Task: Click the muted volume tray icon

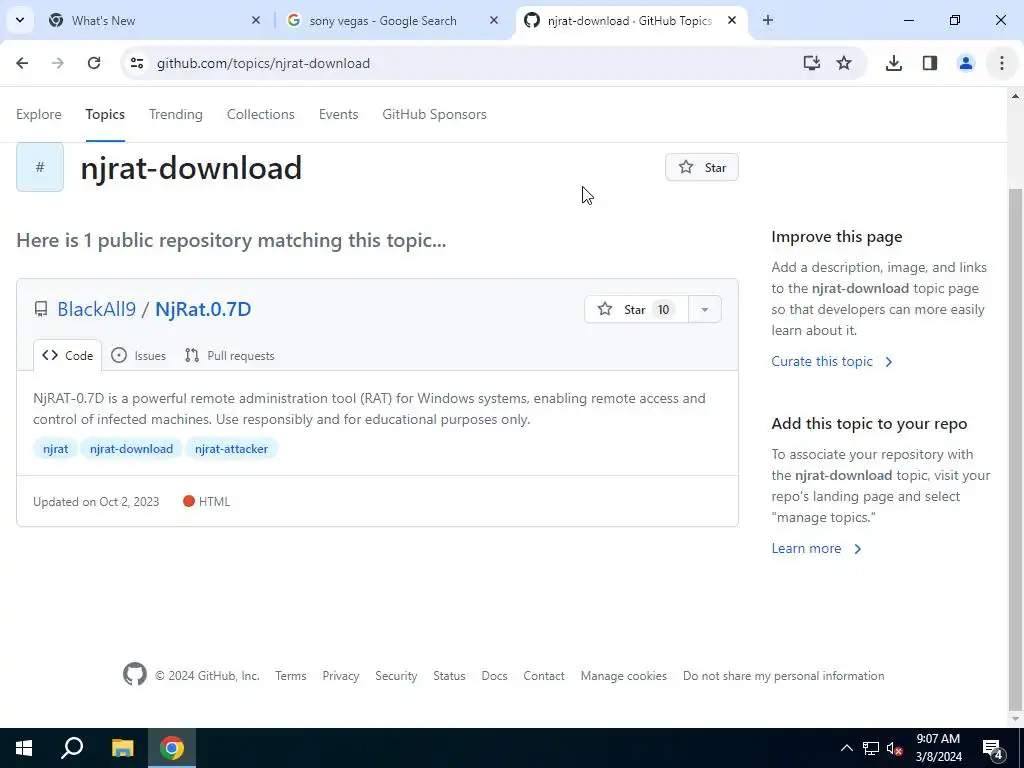Action: (x=894, y=748)
